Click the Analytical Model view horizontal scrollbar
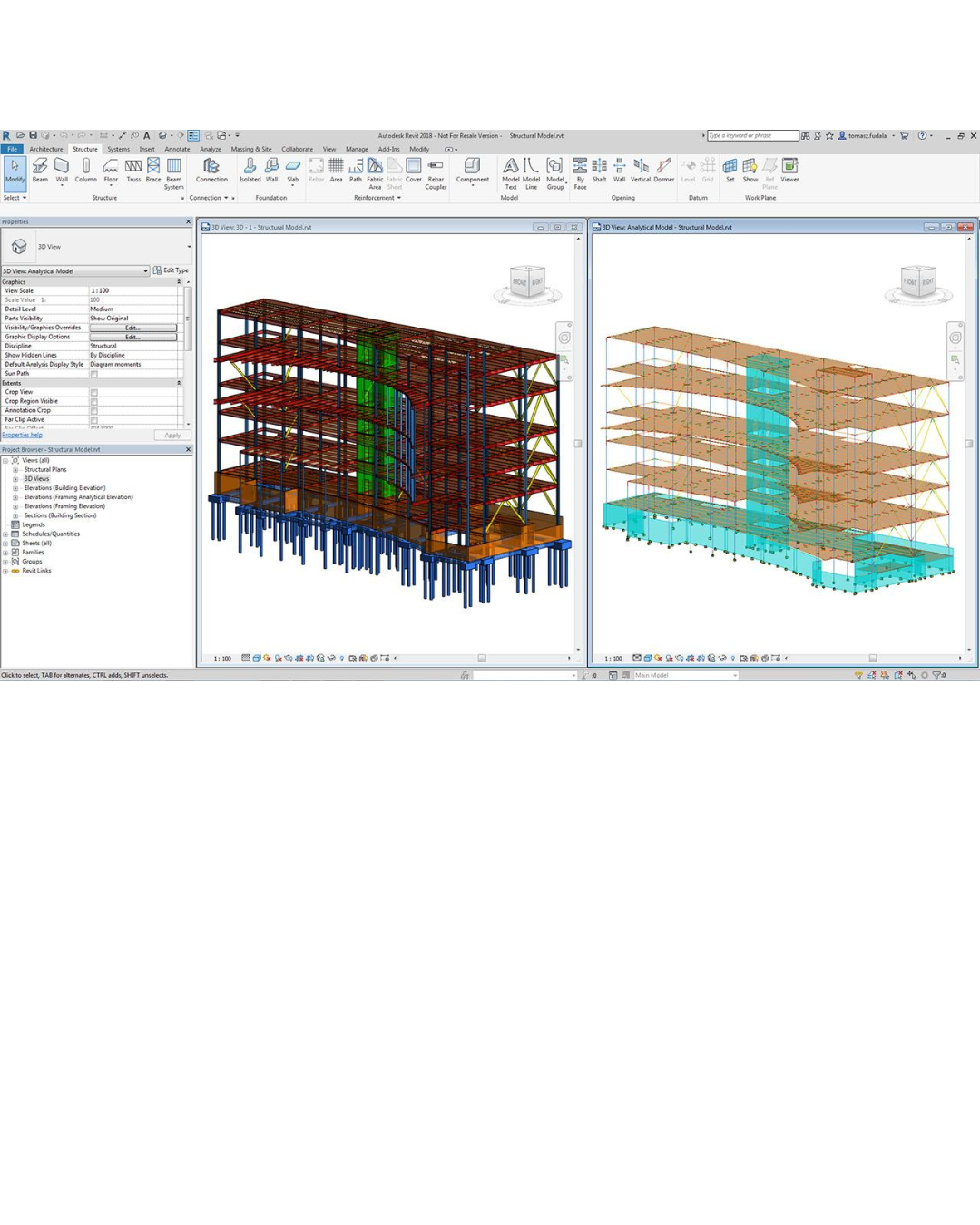The image size is (980, 1225). click(873, 658)
